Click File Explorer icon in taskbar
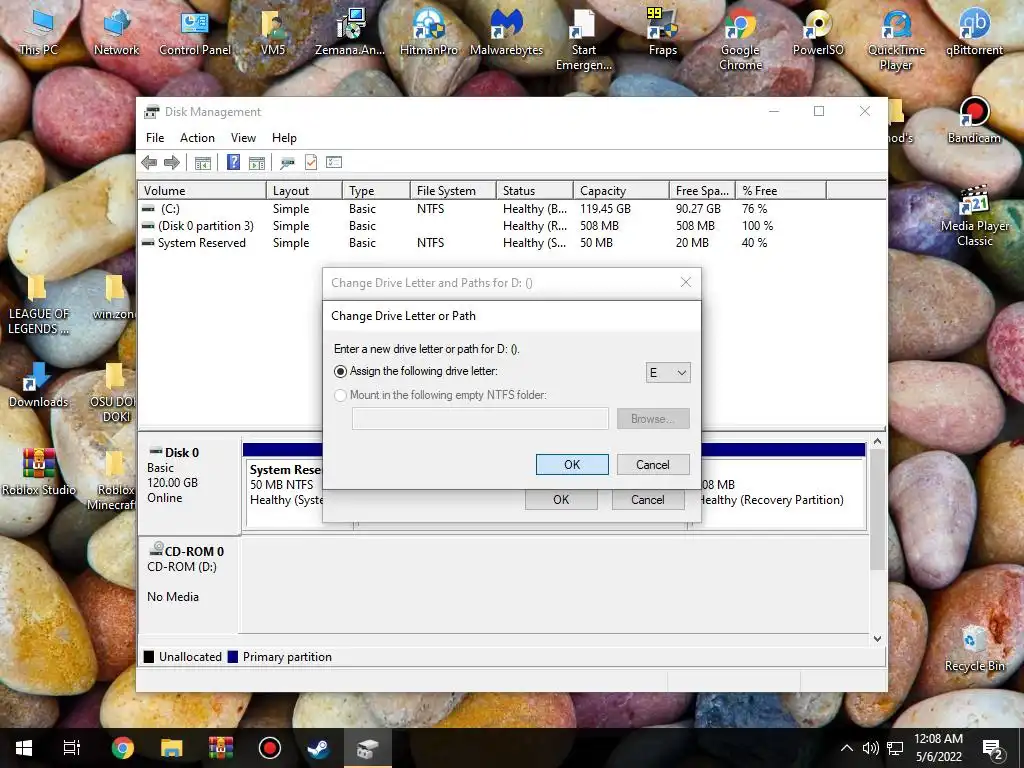The width and height of the screenshot is (1024, 768). pos(172,748)
